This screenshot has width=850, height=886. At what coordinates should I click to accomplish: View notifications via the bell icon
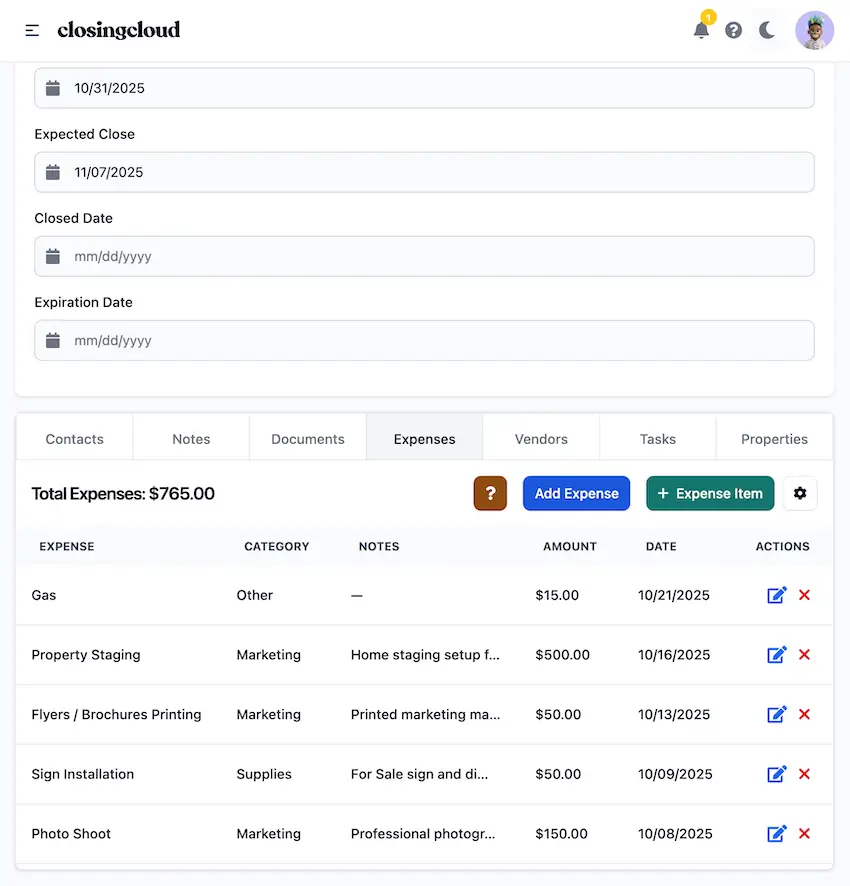(x=702, y=30)
